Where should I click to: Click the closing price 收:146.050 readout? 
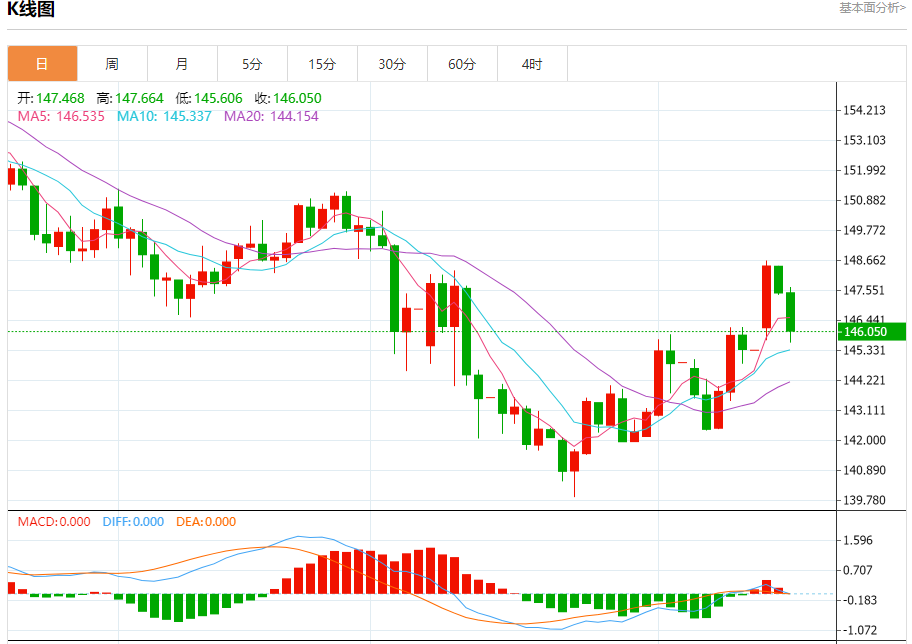[288, 98]
